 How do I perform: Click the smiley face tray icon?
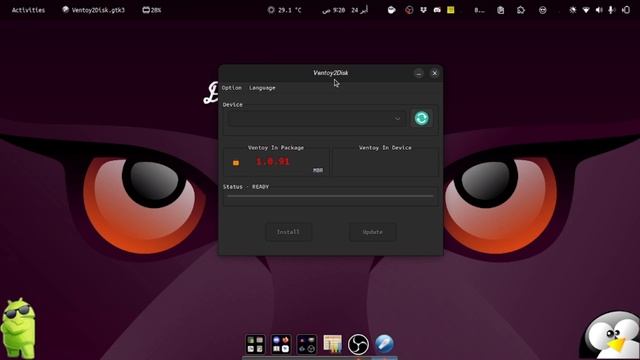pyautogui.click(x=542, y=10)
